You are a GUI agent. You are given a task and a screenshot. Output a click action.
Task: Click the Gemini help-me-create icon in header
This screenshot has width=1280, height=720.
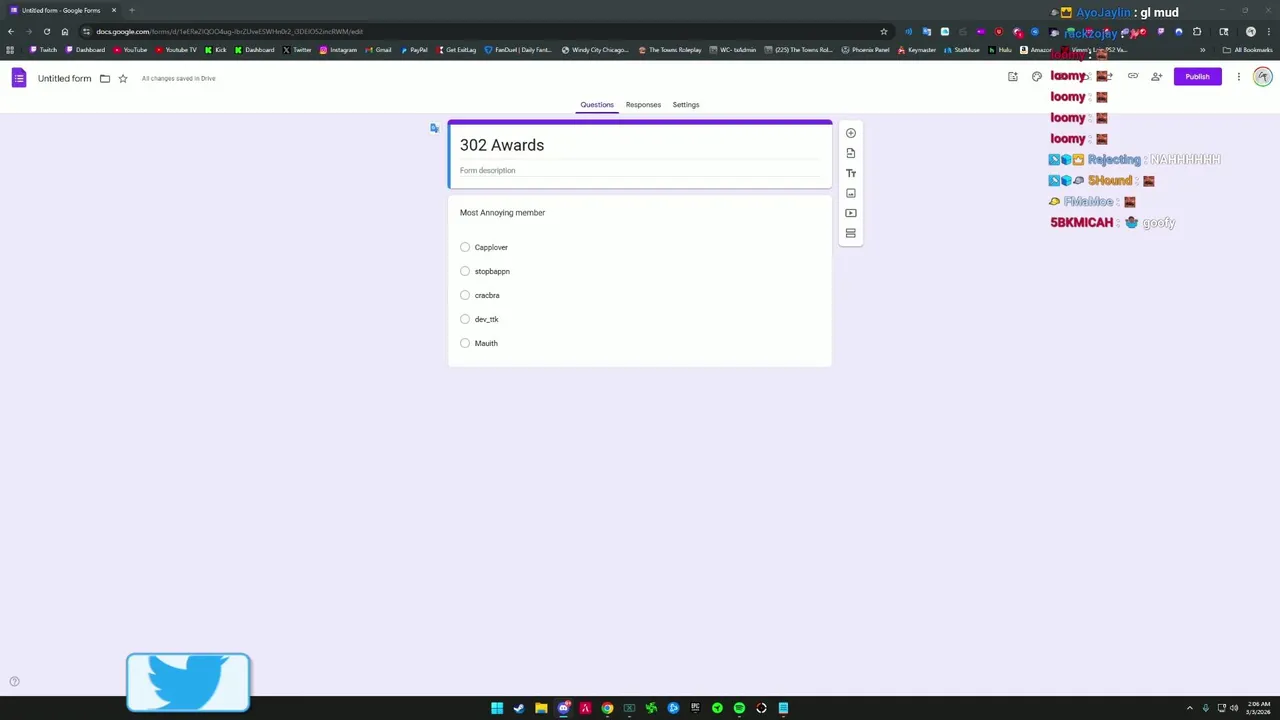pos(1013,77)
